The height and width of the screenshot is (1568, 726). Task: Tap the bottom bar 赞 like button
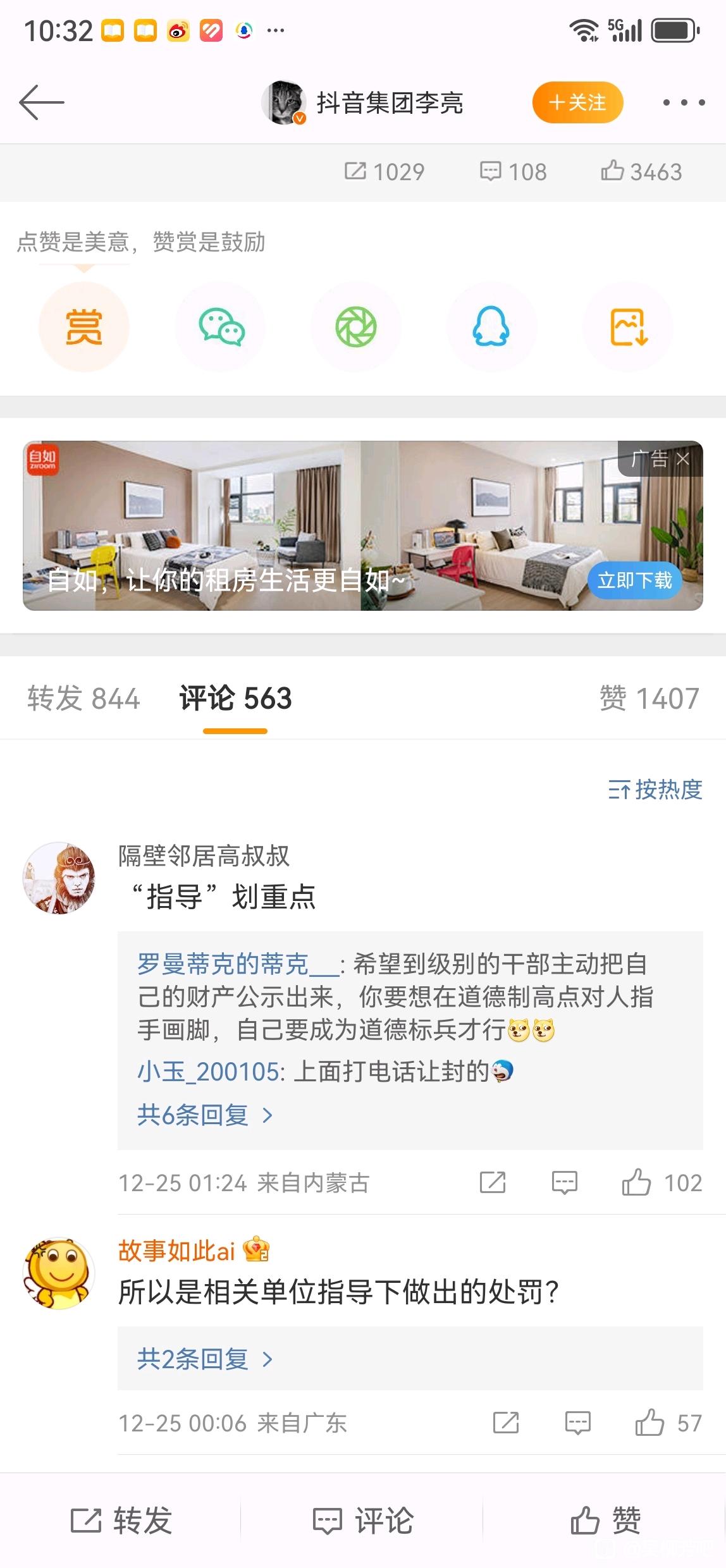pyautogui.click(x=605, y=1520)
